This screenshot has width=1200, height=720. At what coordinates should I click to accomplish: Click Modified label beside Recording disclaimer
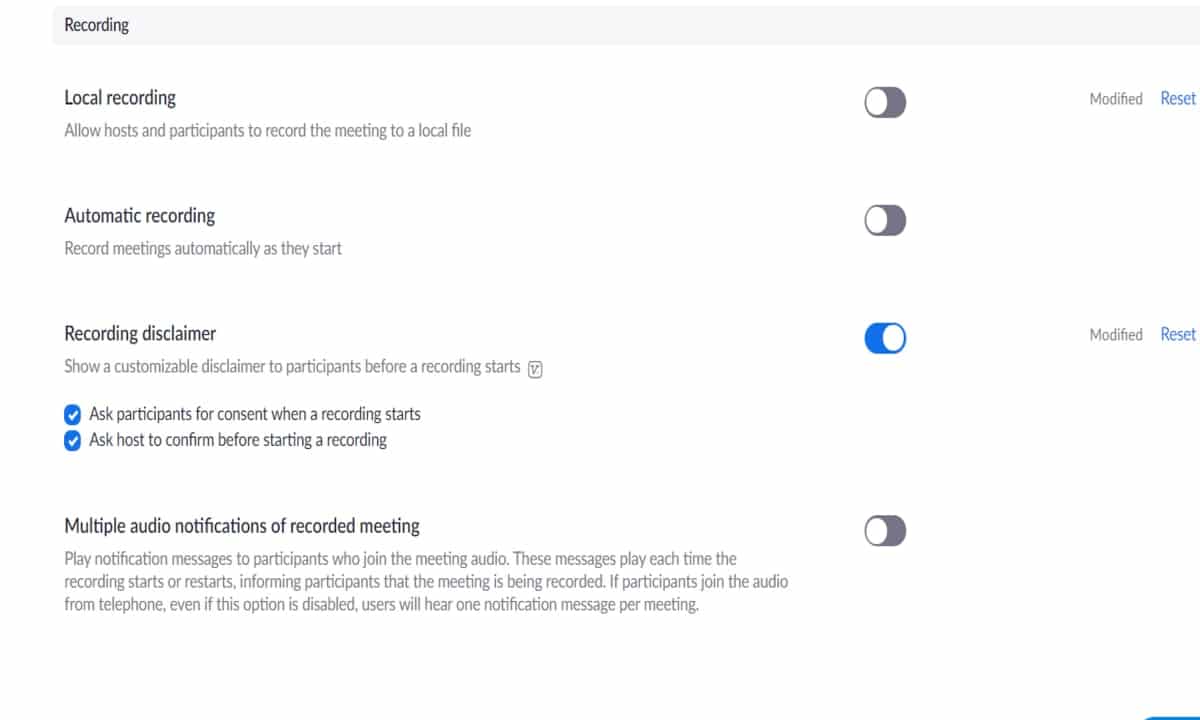tap(1116, 335)
